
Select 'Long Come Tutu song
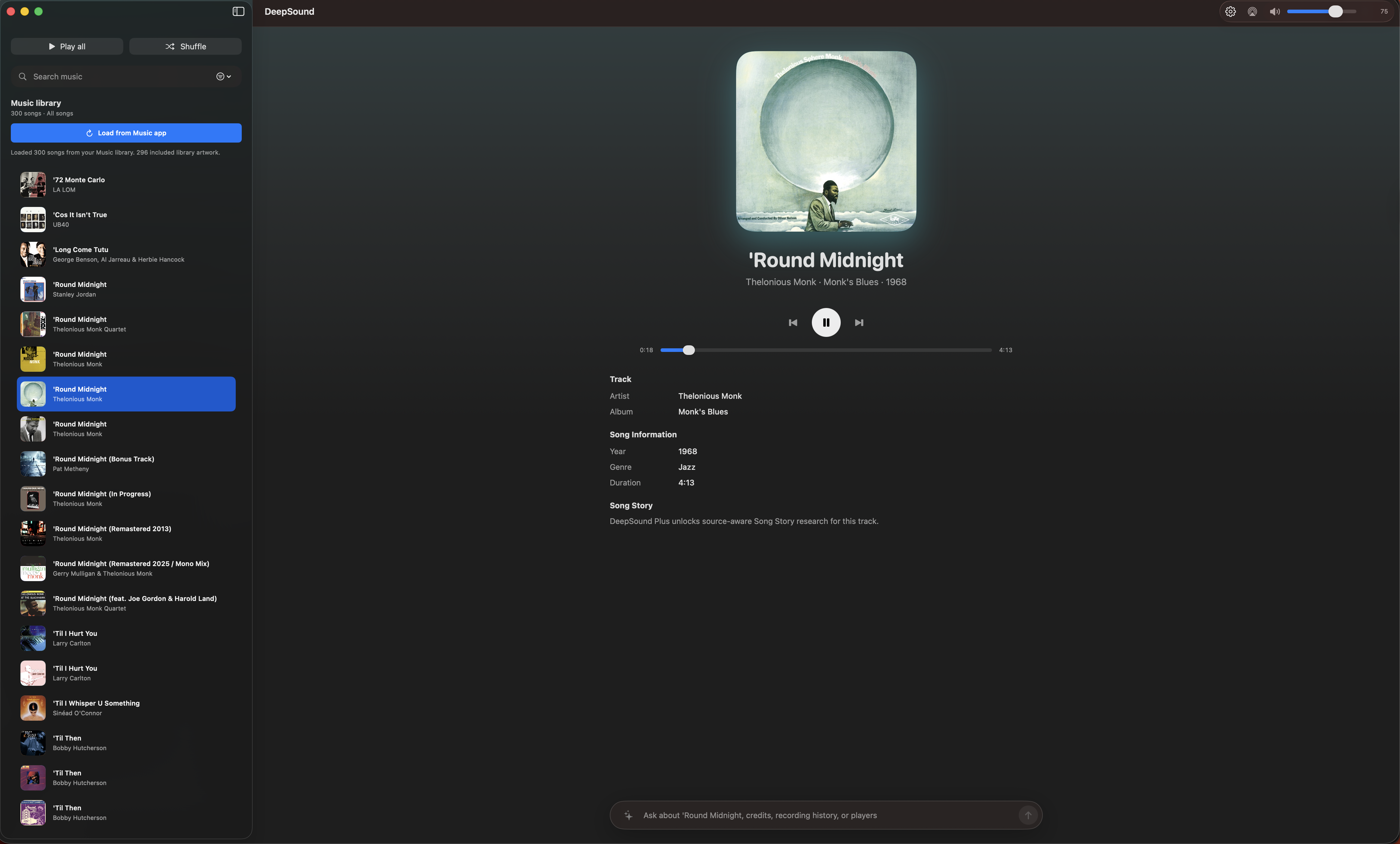126,255
